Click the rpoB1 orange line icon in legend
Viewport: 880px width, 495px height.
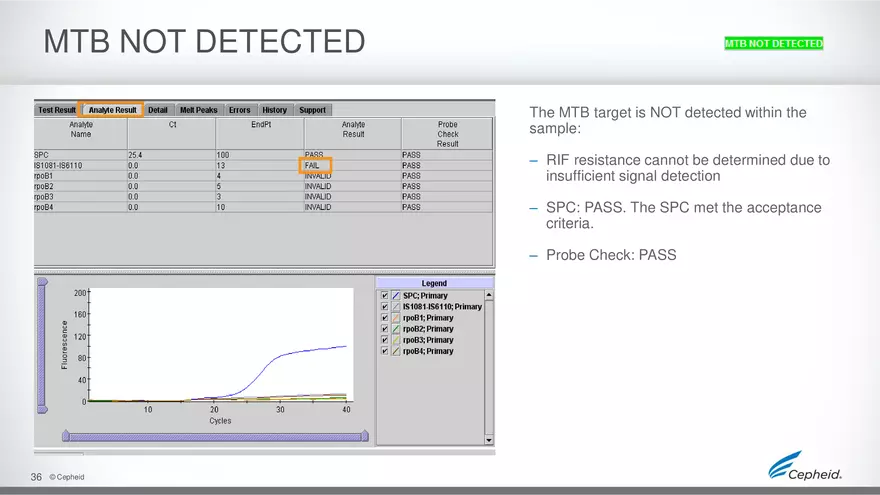[x=396, y=318]
